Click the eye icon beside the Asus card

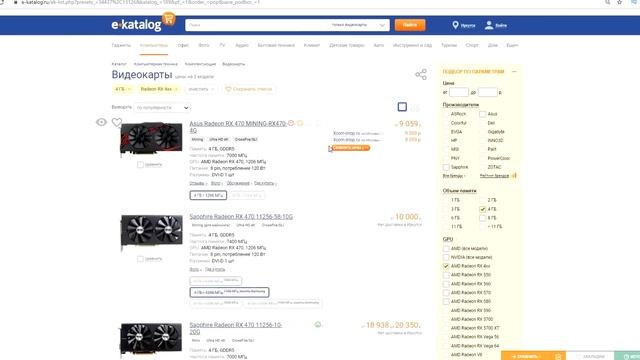(x=101, y=122)
